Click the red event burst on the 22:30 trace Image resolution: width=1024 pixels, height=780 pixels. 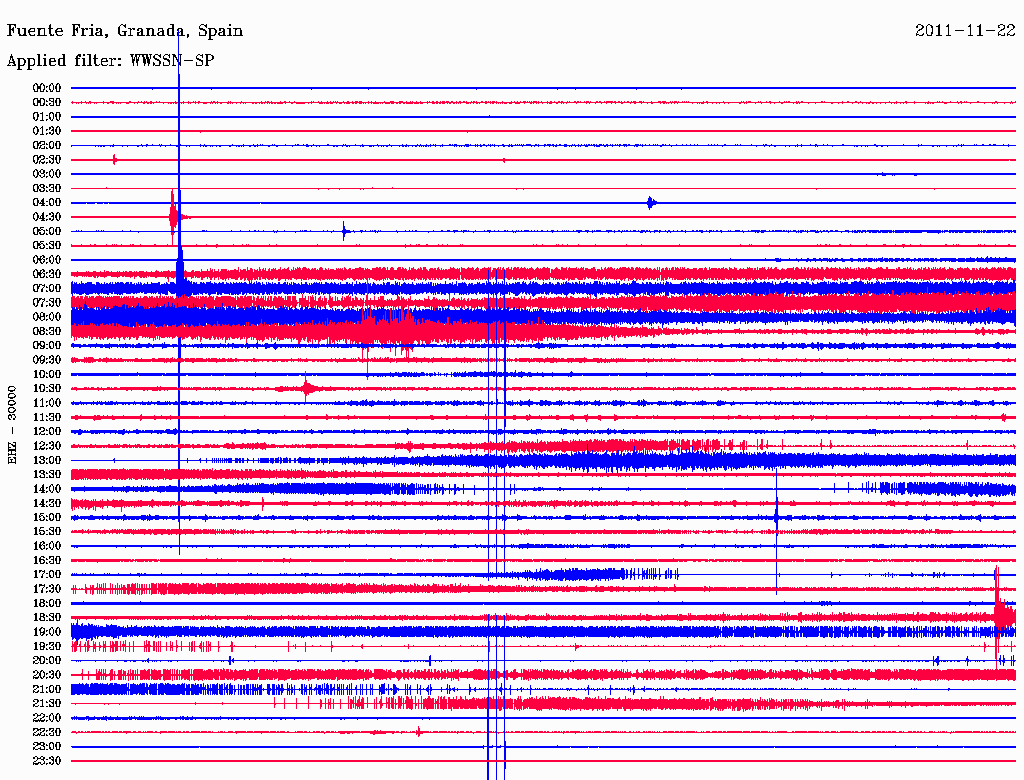(419, 732)
